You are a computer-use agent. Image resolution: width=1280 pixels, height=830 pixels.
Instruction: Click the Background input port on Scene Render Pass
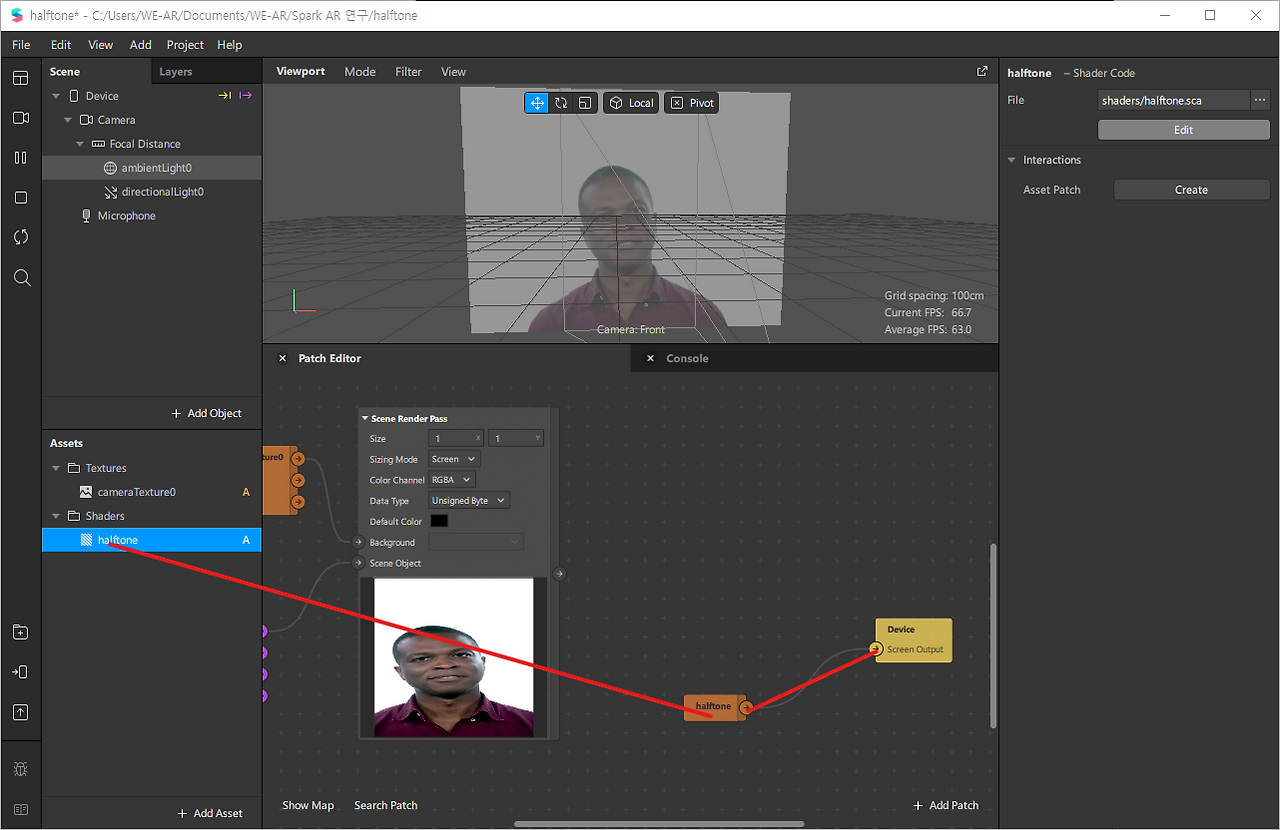[x=358, y=542]
